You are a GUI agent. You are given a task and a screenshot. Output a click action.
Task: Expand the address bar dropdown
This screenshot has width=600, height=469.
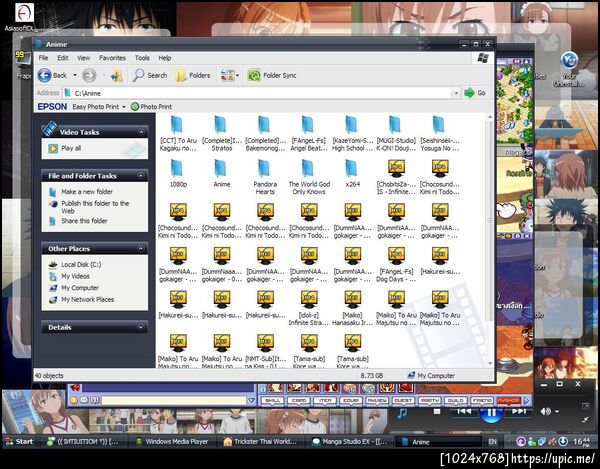[456, 93]
